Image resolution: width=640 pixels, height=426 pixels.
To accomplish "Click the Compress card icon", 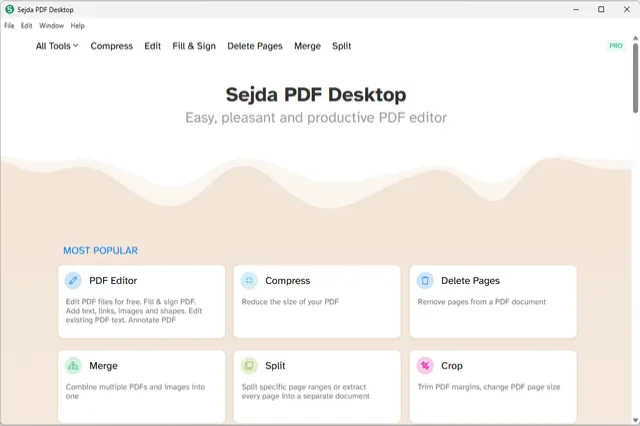I will (249, 281).
